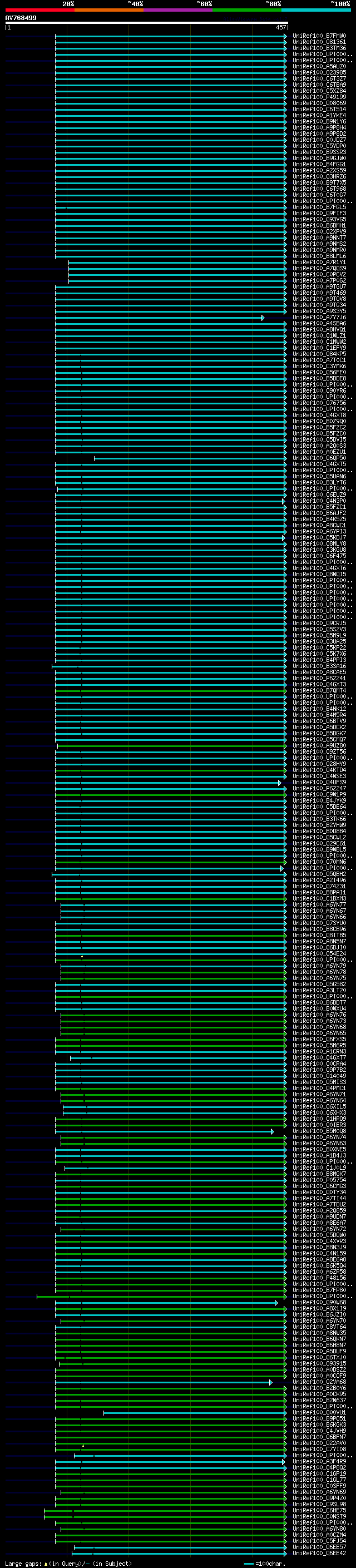Click hit label UniRef100_O23985
356x1568 pixels.
click(x=319, y=72)
